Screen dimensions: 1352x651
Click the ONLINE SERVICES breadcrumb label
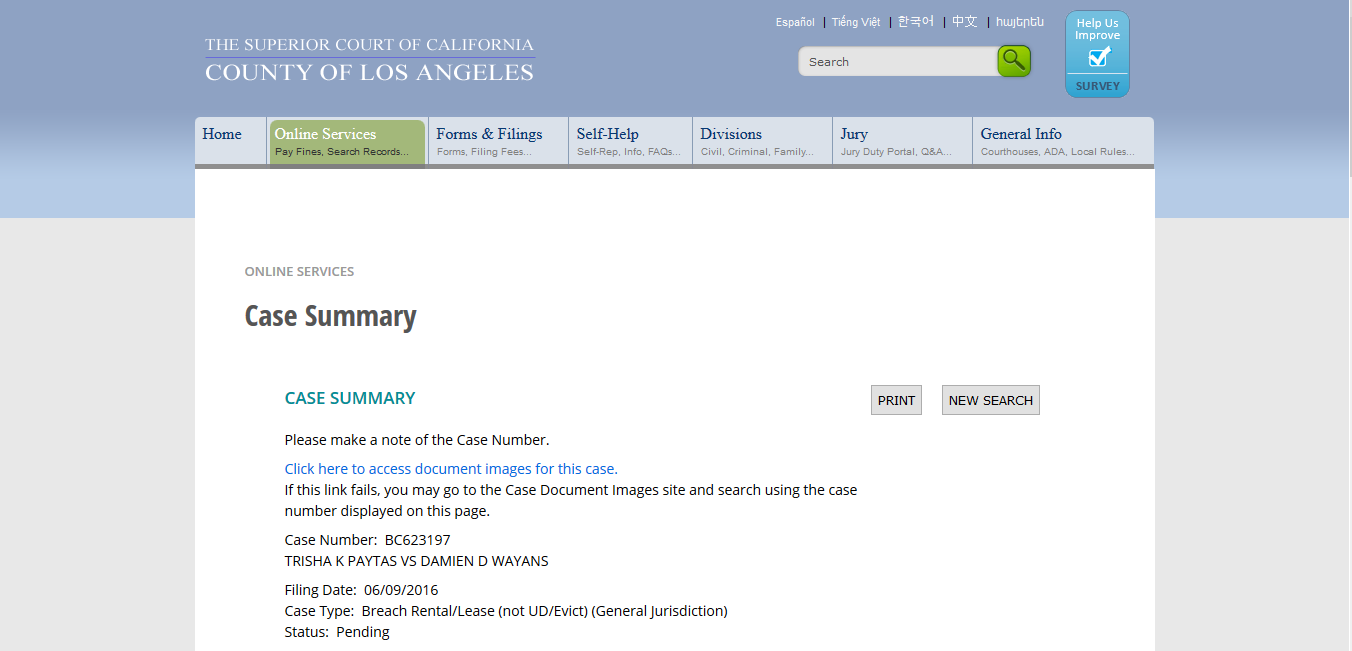click(x=299, y=272)
